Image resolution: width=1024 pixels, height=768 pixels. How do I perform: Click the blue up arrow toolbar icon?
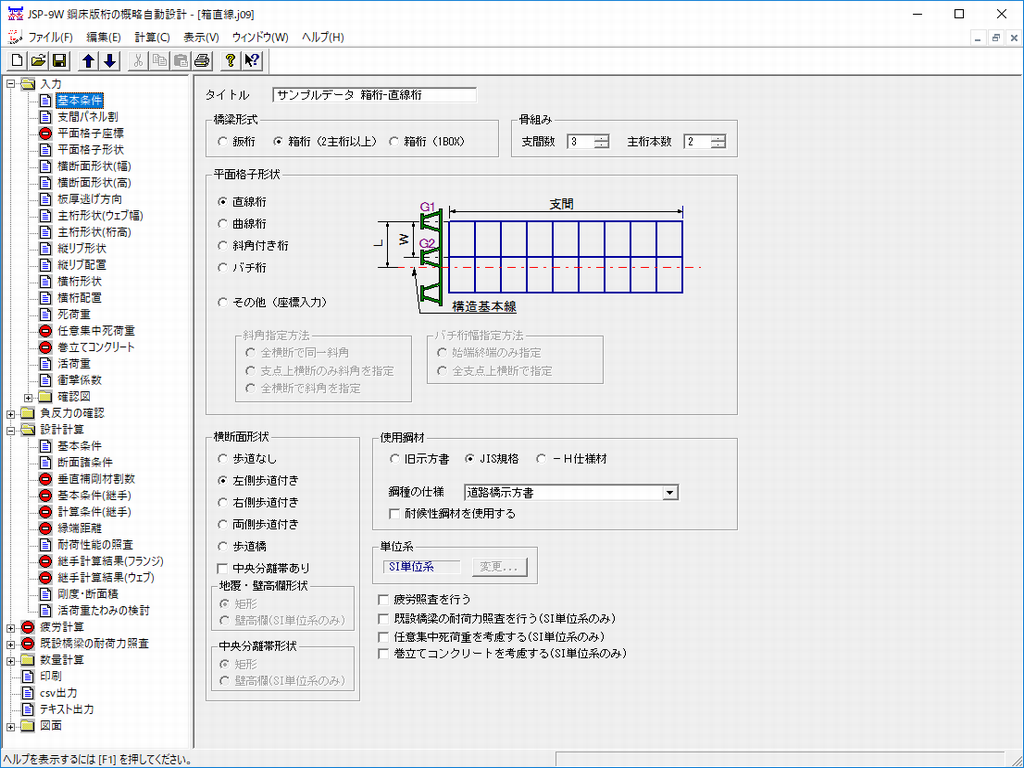coord(89,61)
